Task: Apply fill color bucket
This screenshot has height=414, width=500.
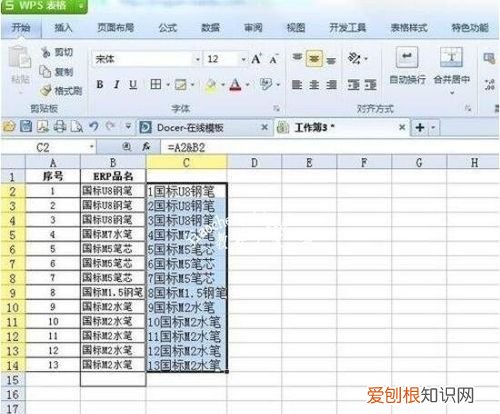Action: pyautogui.click(x=211, y=85)
